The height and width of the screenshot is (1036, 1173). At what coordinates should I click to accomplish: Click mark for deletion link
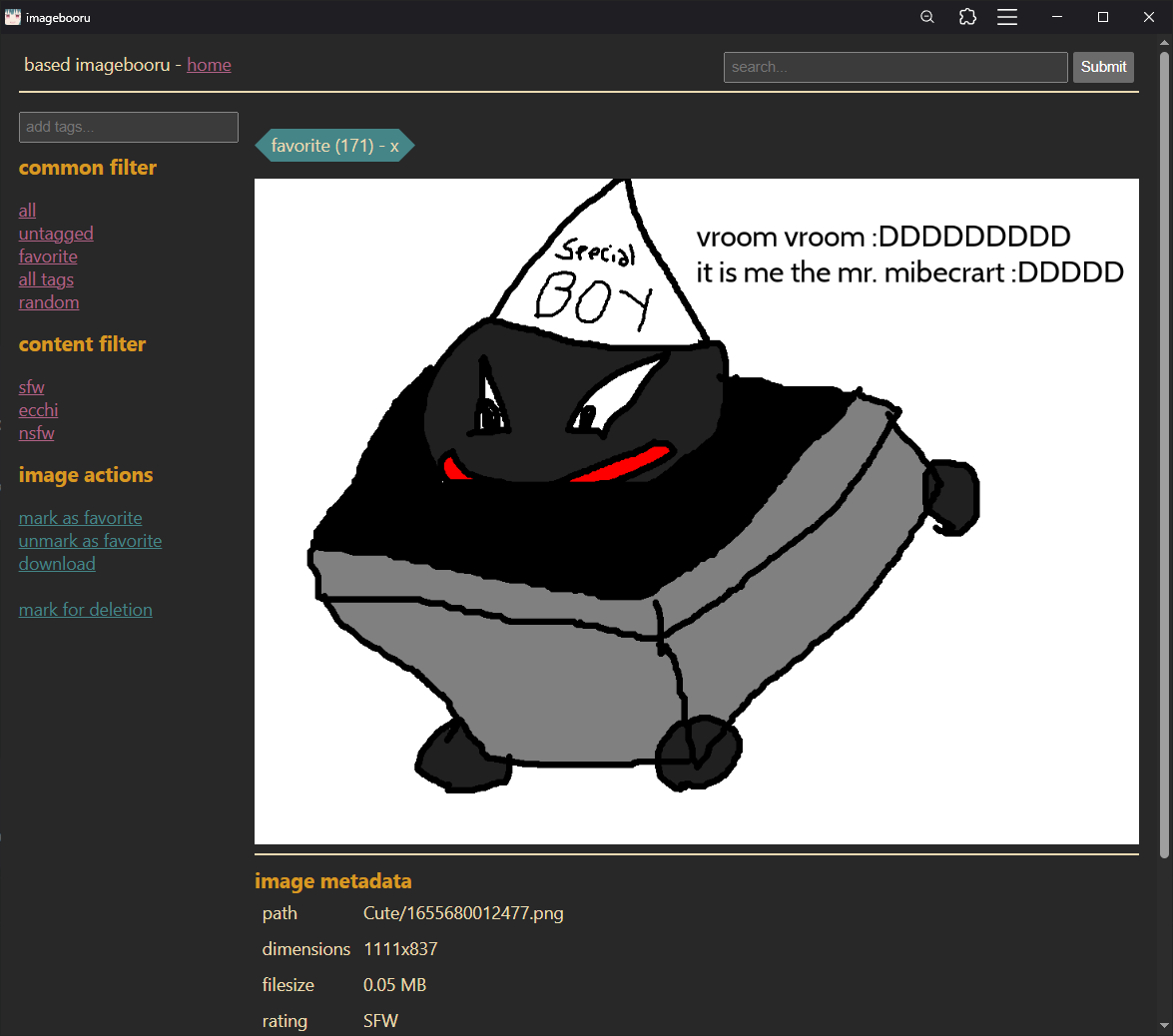[85, 610]
